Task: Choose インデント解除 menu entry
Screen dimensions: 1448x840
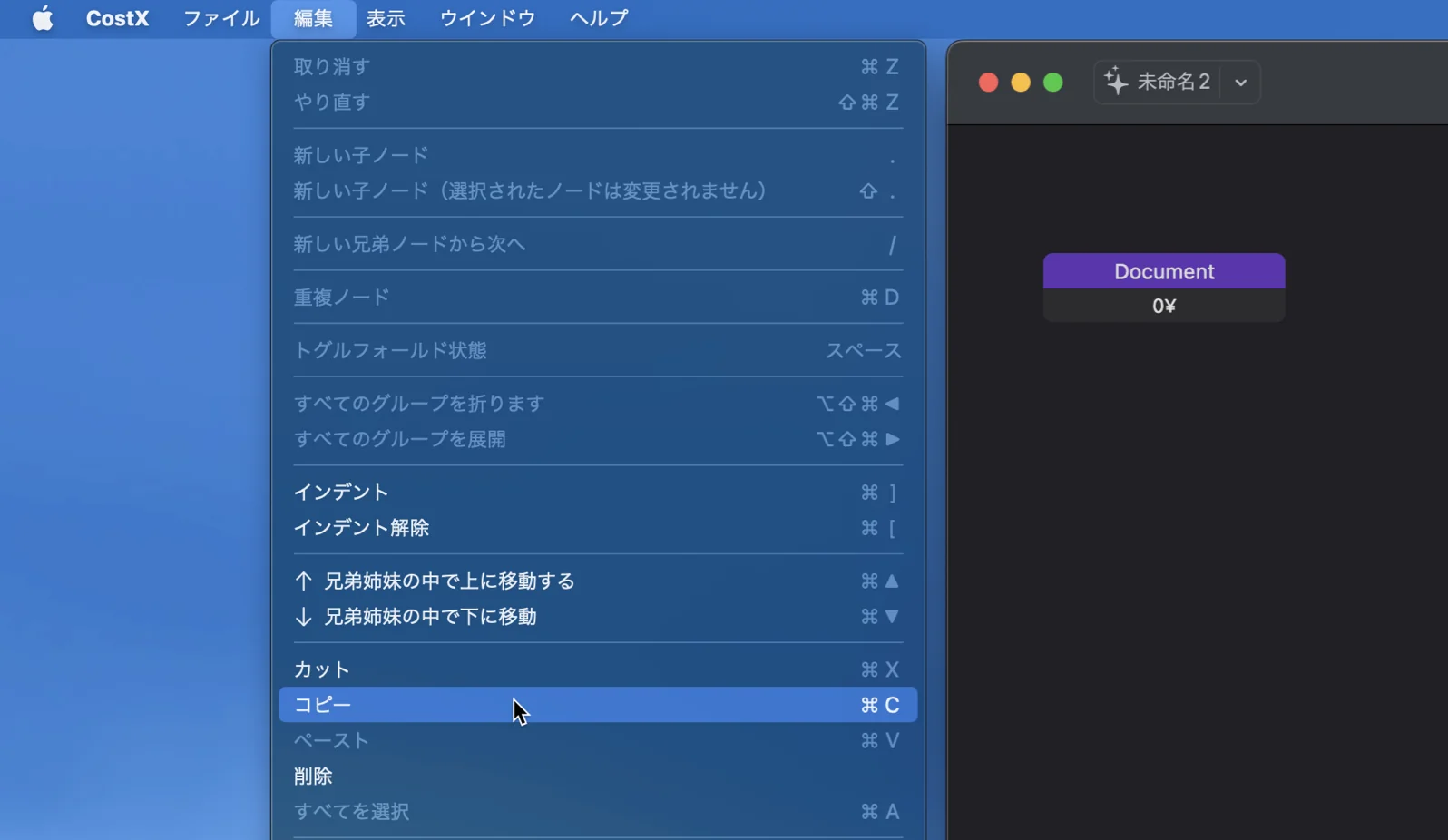Action: click(598, 527)
